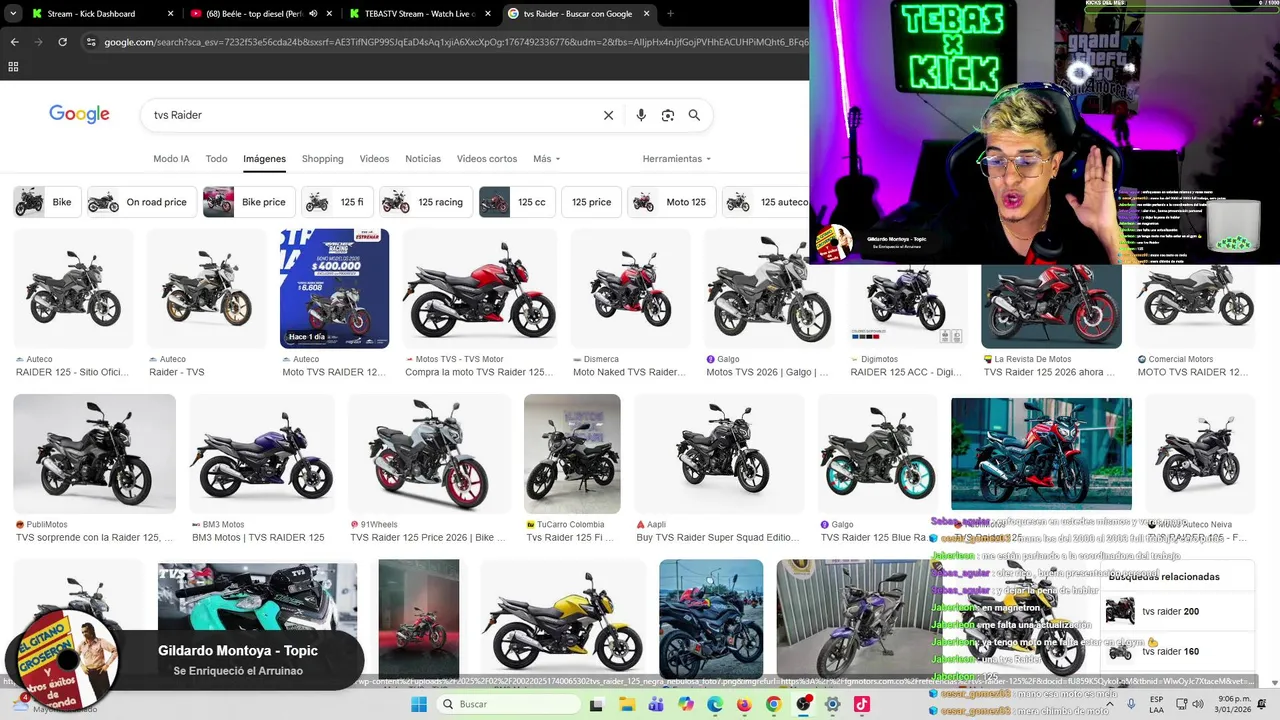Open Settings gear from the taskbar
Viewport: 1280px width, 720px height.
click(x=832, y=704)
